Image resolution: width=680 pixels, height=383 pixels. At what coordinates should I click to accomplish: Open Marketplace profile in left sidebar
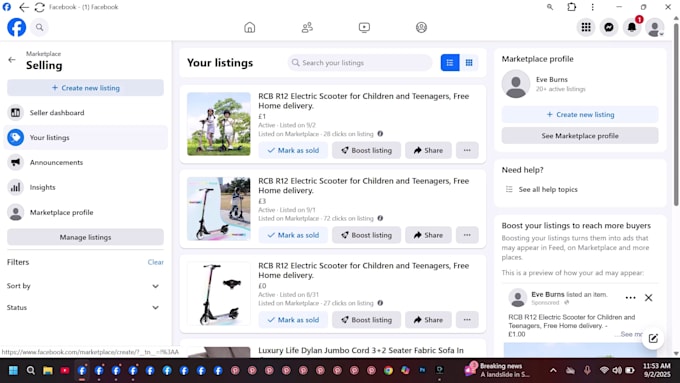pyautogui.click(x=85, y=213)
